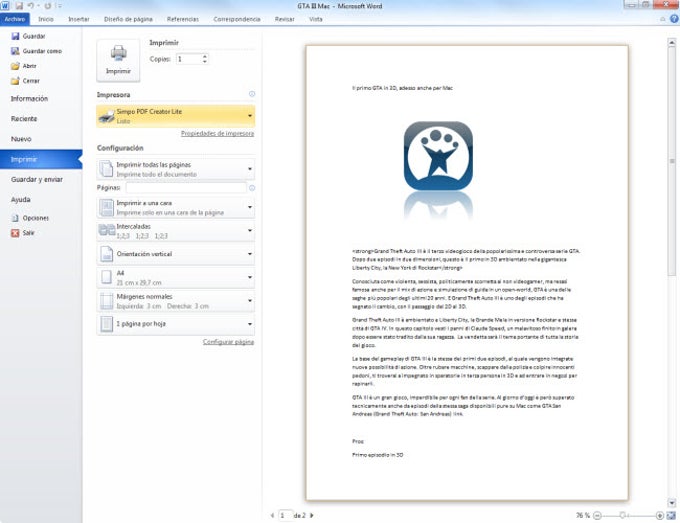This screenshot has width=680, height=523.
Task: Switch to the Referencias tab
Action: pos(183,19)
